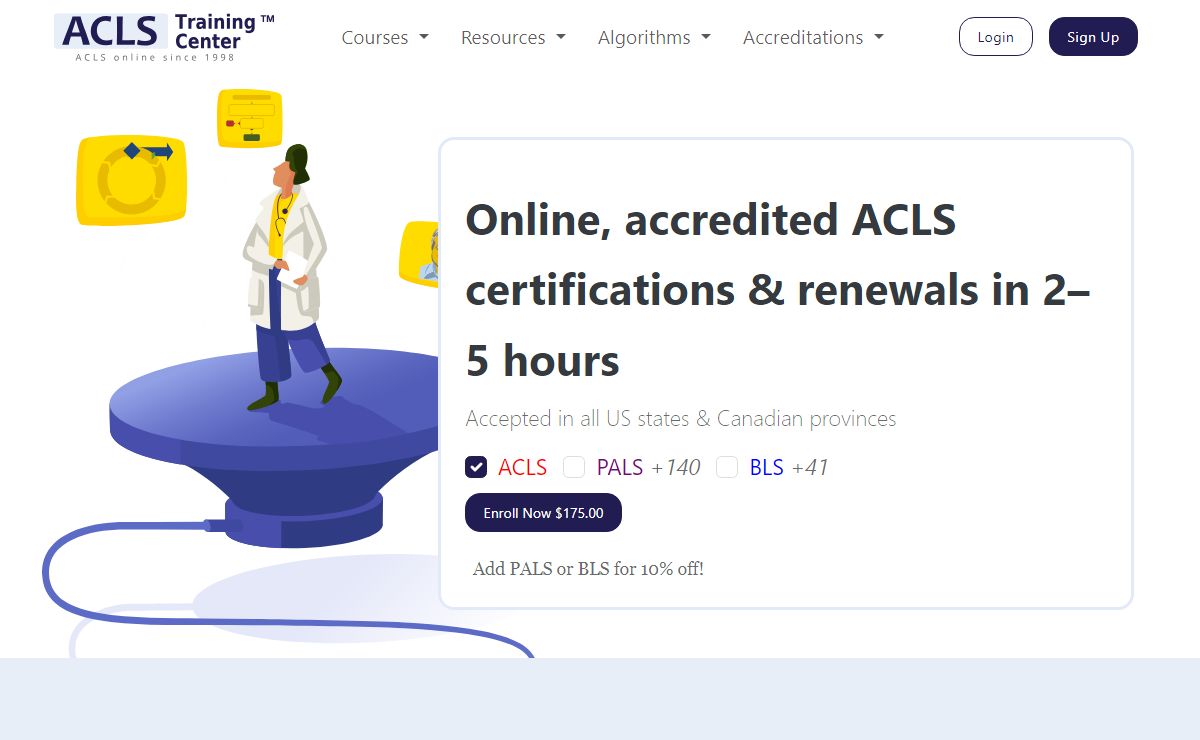
Task: Click the yellow flowchart algorithm icon
Action: coord(250,119)
